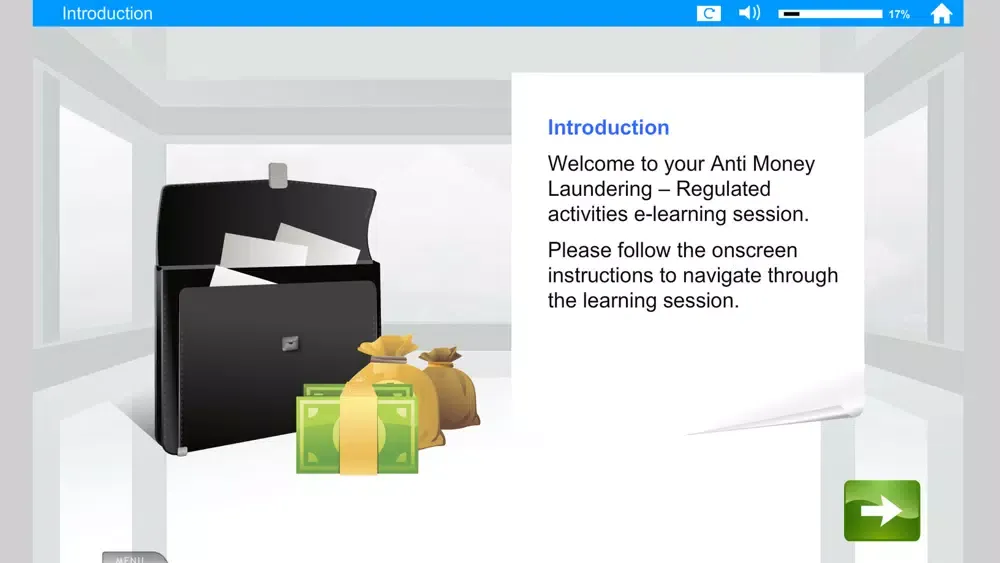The image size is (1000, 563).
Task: Click the 'Welcome to your Anti Money' paragraph
Action: click(x=681, y=189)
